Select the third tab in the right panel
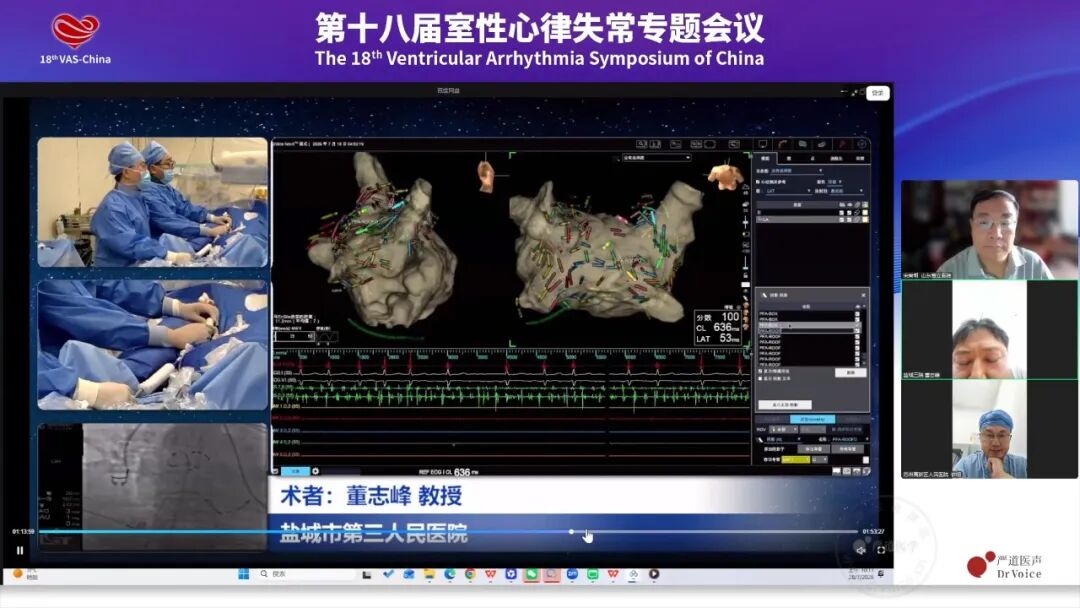Image resolution: width=1080 pixels, height=608 pixels. (813, 158)
